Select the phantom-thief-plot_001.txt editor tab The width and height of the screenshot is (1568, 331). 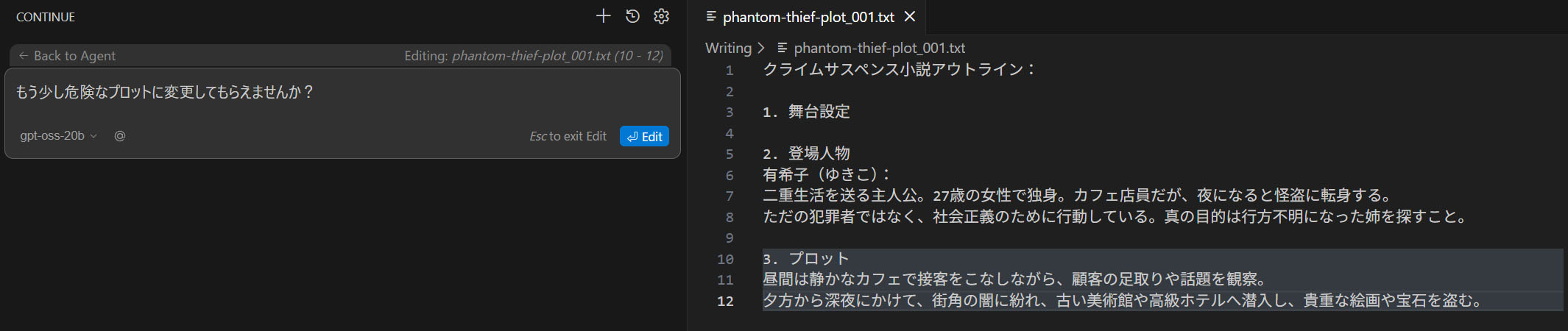(808, 17)
